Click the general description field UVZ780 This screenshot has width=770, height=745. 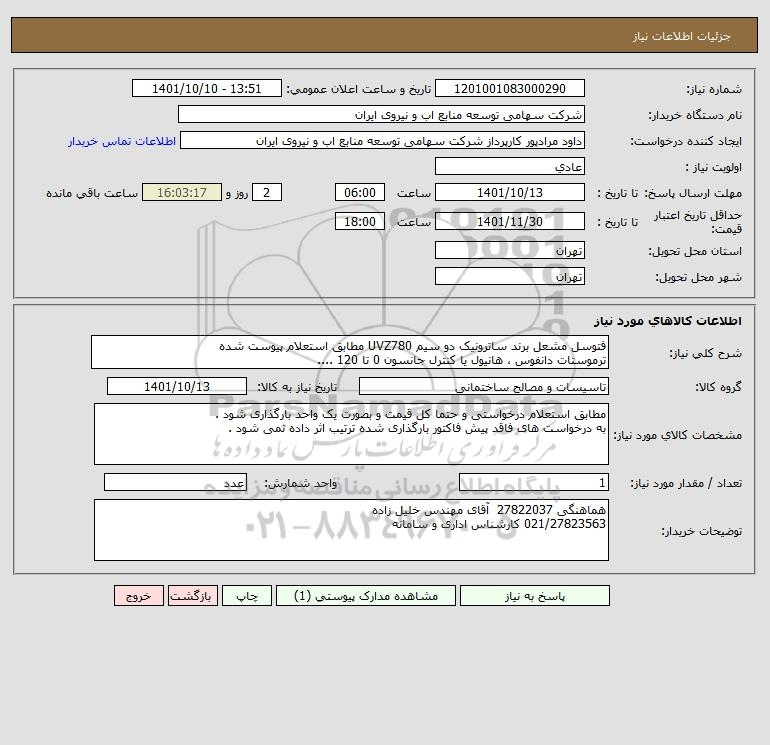pyautogui.click(x=350, y=352)
